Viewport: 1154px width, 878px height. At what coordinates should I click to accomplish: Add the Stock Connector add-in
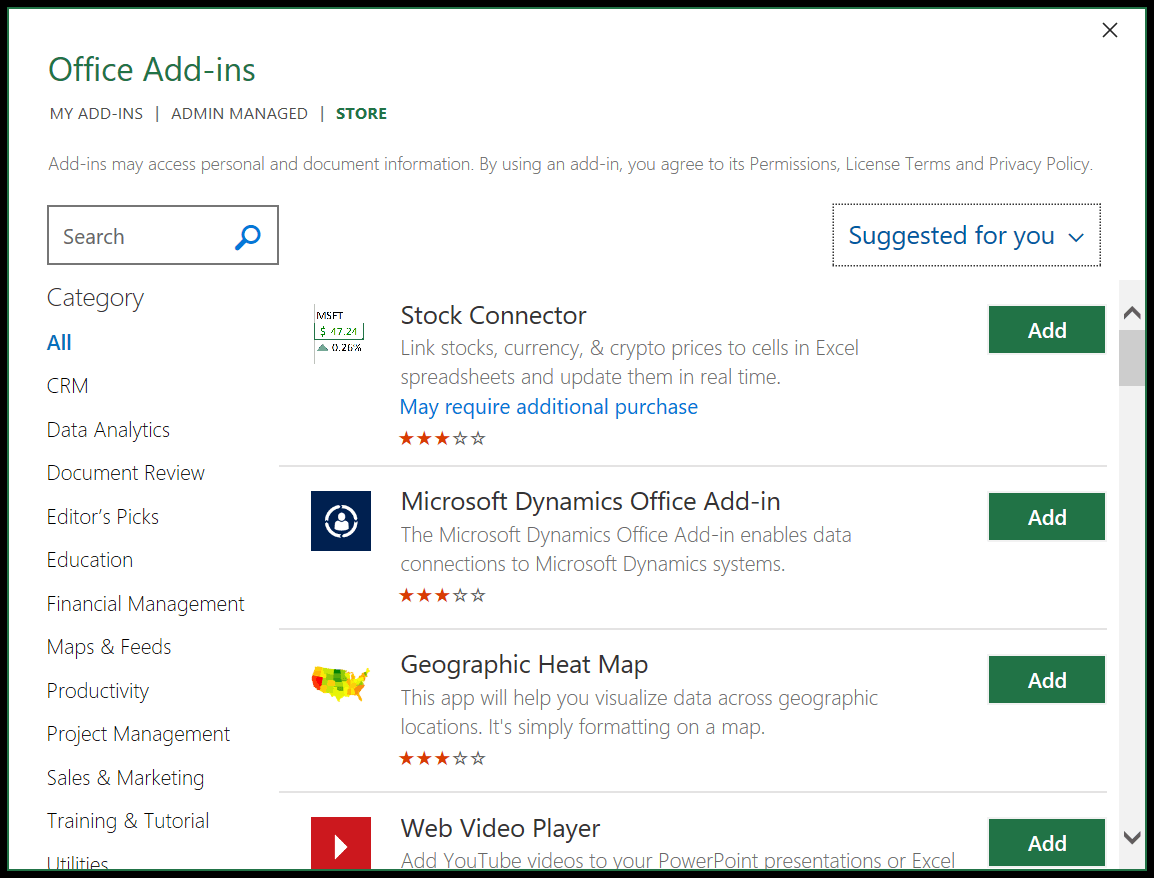(1047, 330)
